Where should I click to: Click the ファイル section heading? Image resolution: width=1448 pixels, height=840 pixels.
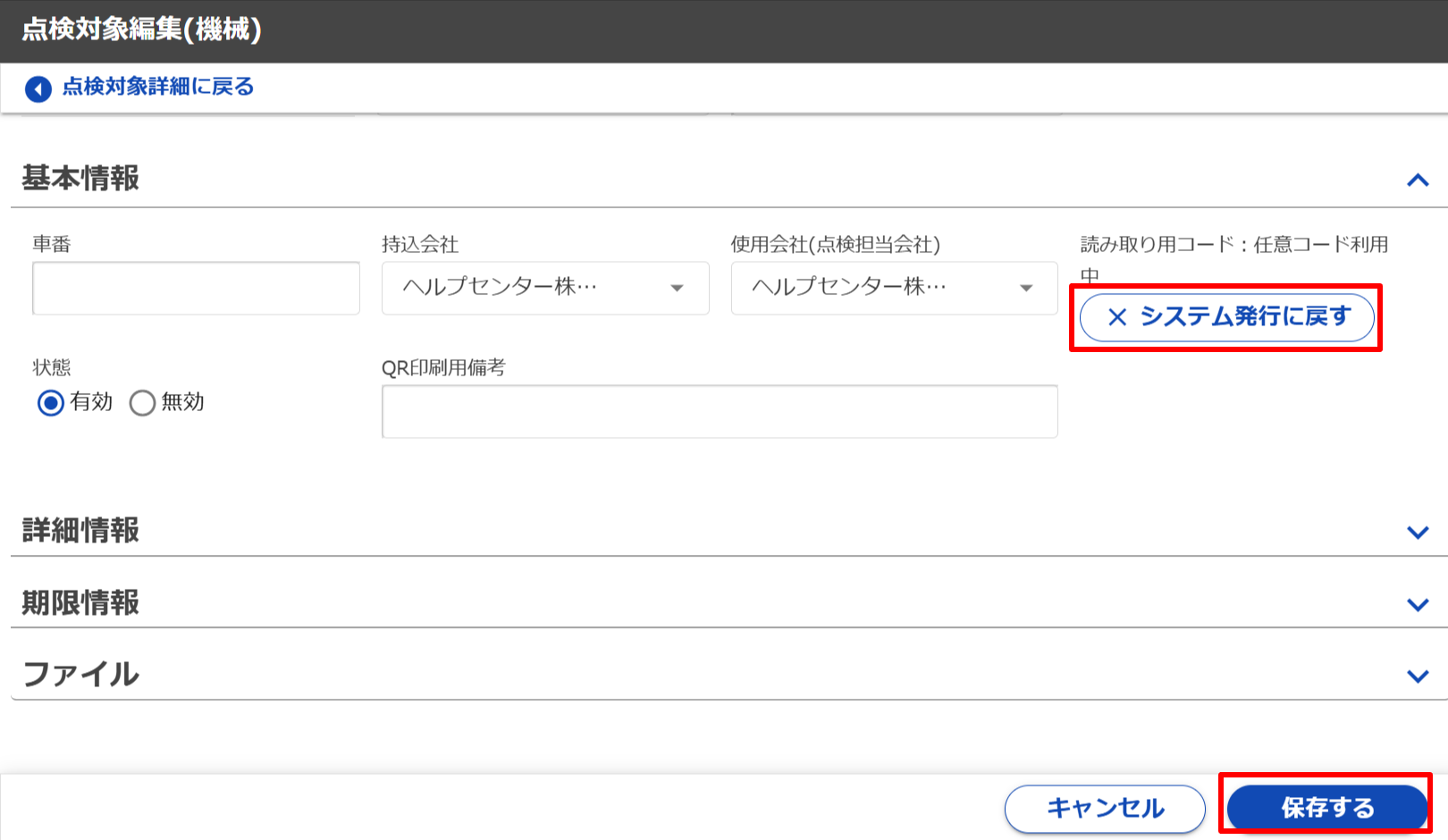click(80, 675)
